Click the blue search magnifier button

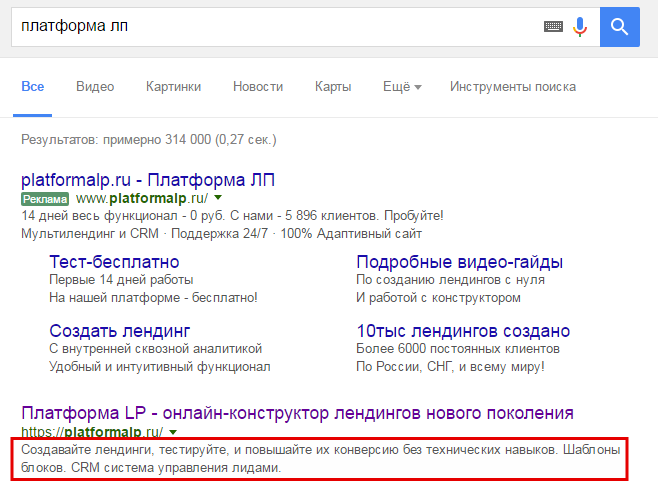(619, 26)
